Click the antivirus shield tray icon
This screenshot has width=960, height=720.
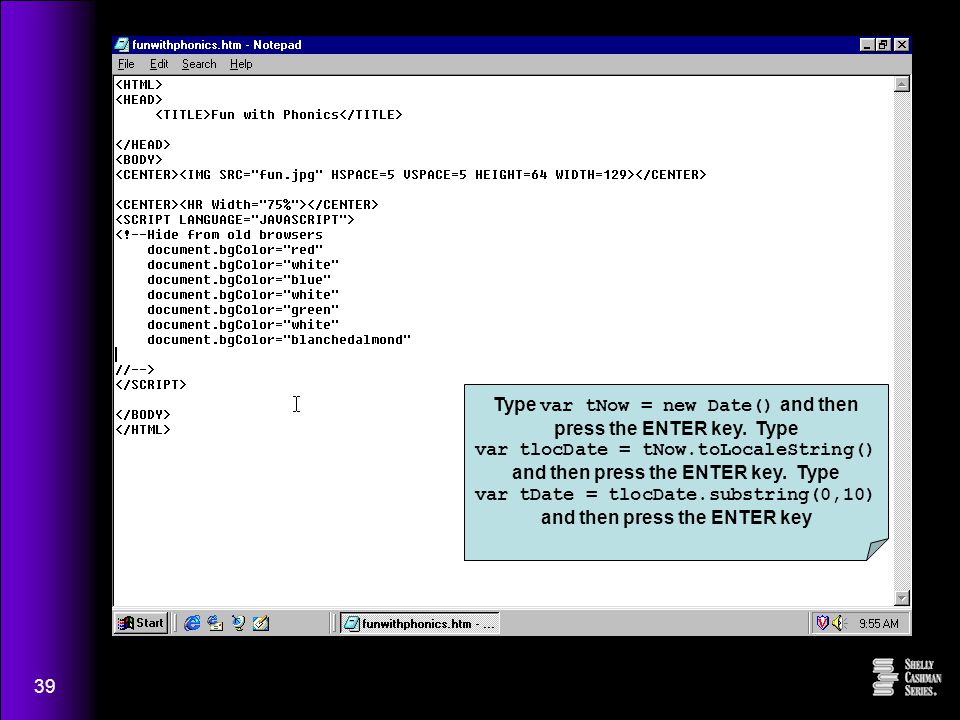pos(822,623)
